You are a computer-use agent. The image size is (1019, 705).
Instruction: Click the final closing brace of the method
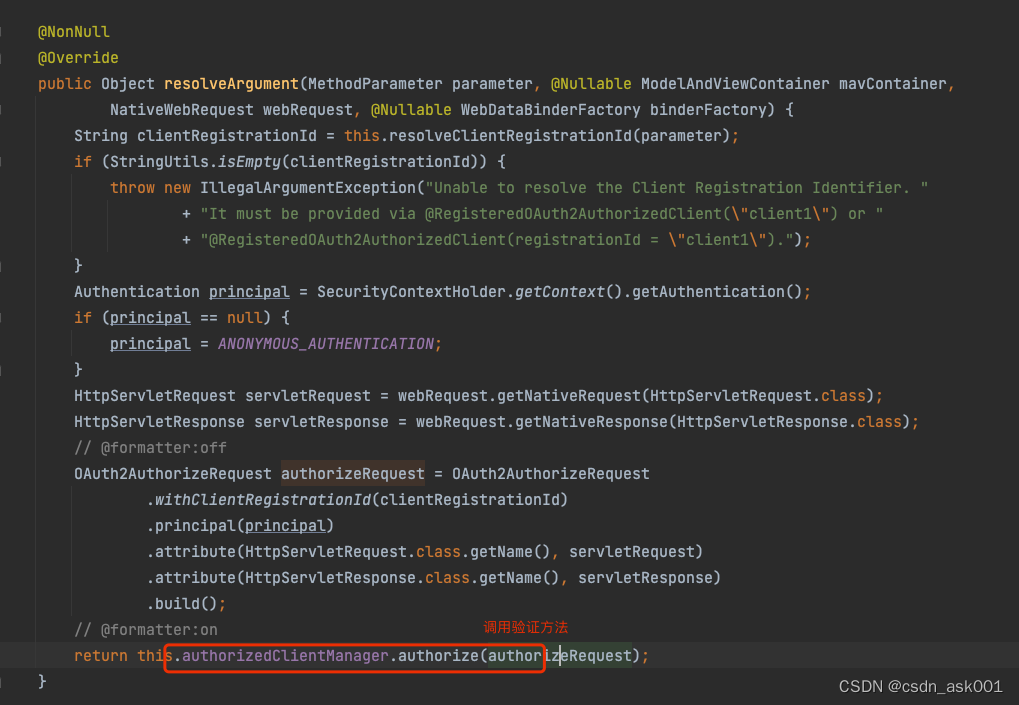click(41, 680)
